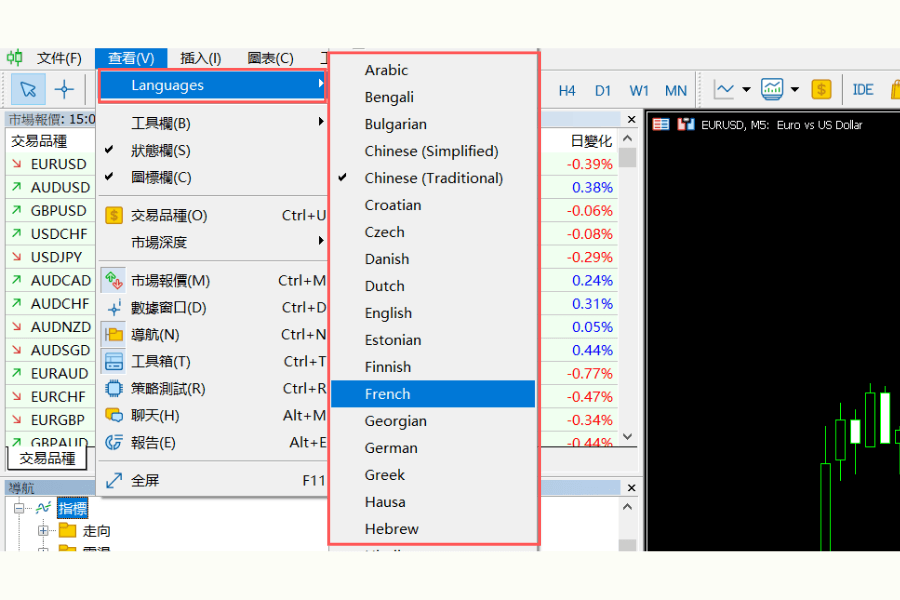Select French from the Languages submenu
This screenshot has width=900, height=600.
(x=432, y=394)
